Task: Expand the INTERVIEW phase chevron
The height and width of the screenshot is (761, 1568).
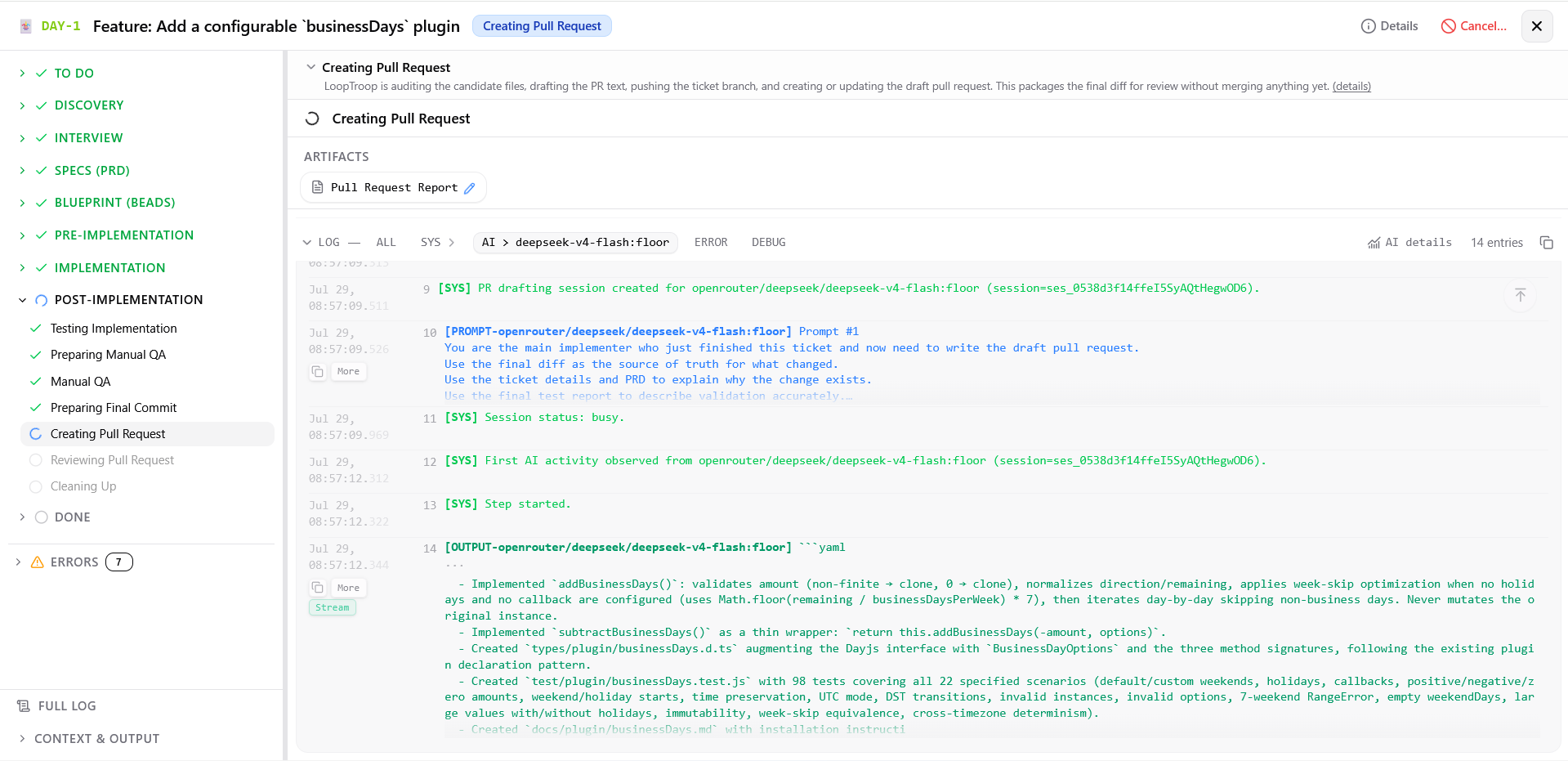Action: click(x=22, y=138)
